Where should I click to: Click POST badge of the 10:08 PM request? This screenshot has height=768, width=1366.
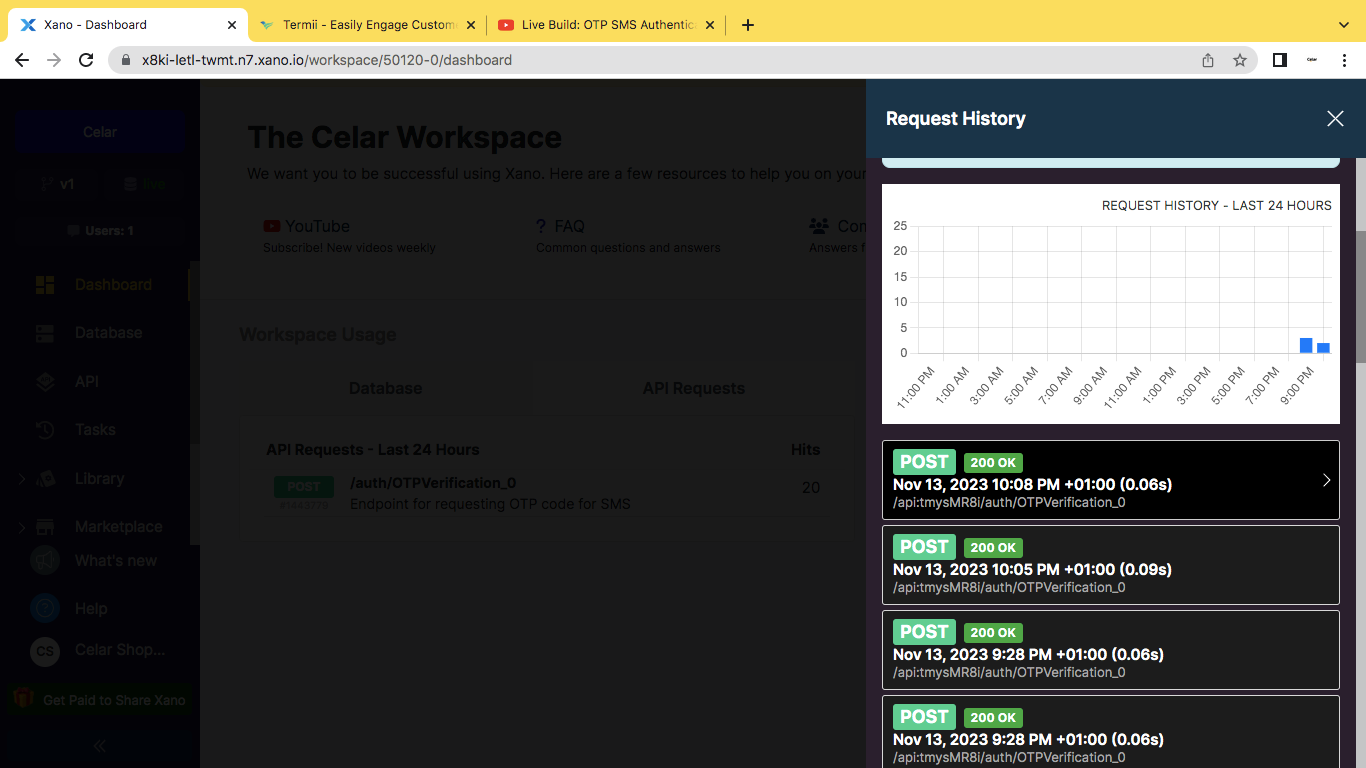(924, 462)
